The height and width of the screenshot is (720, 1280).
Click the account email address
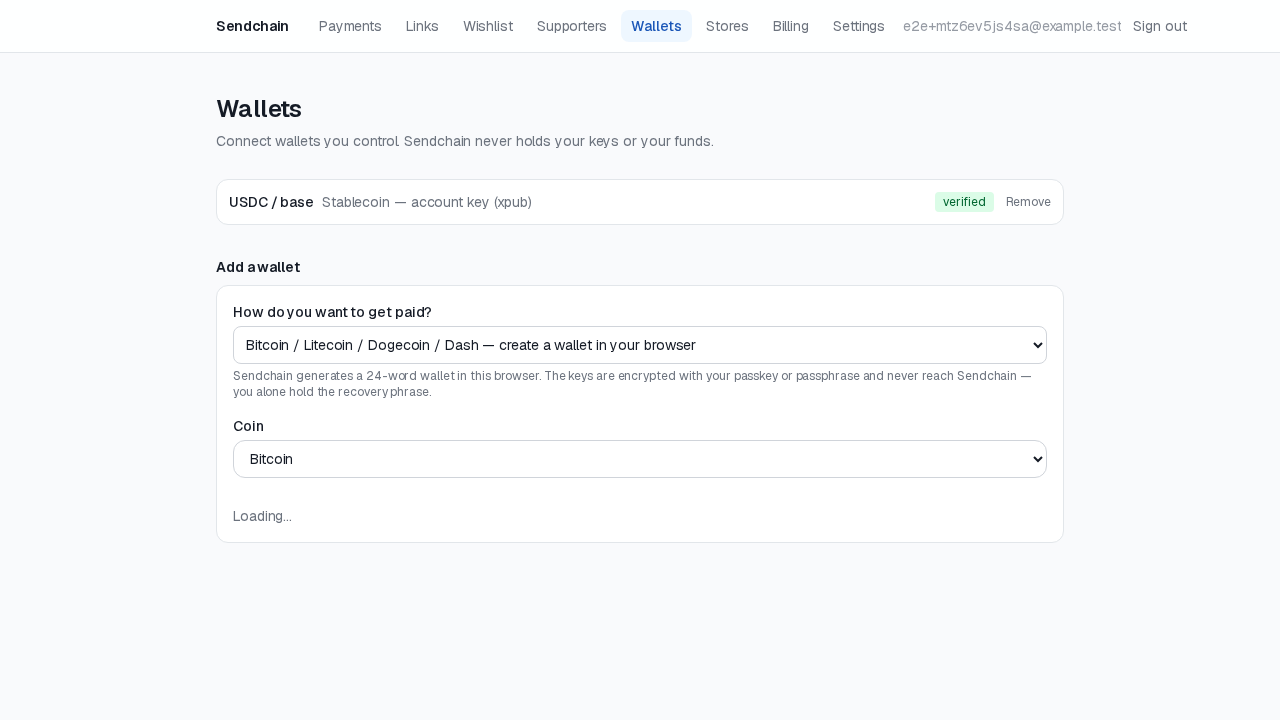[x=1012, y=26]
